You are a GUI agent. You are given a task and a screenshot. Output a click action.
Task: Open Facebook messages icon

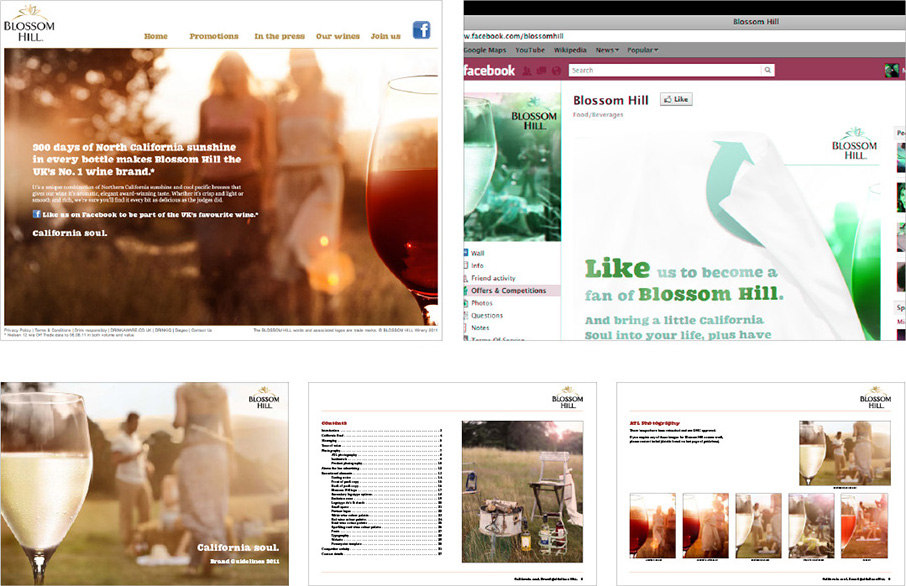click(541, 71)
